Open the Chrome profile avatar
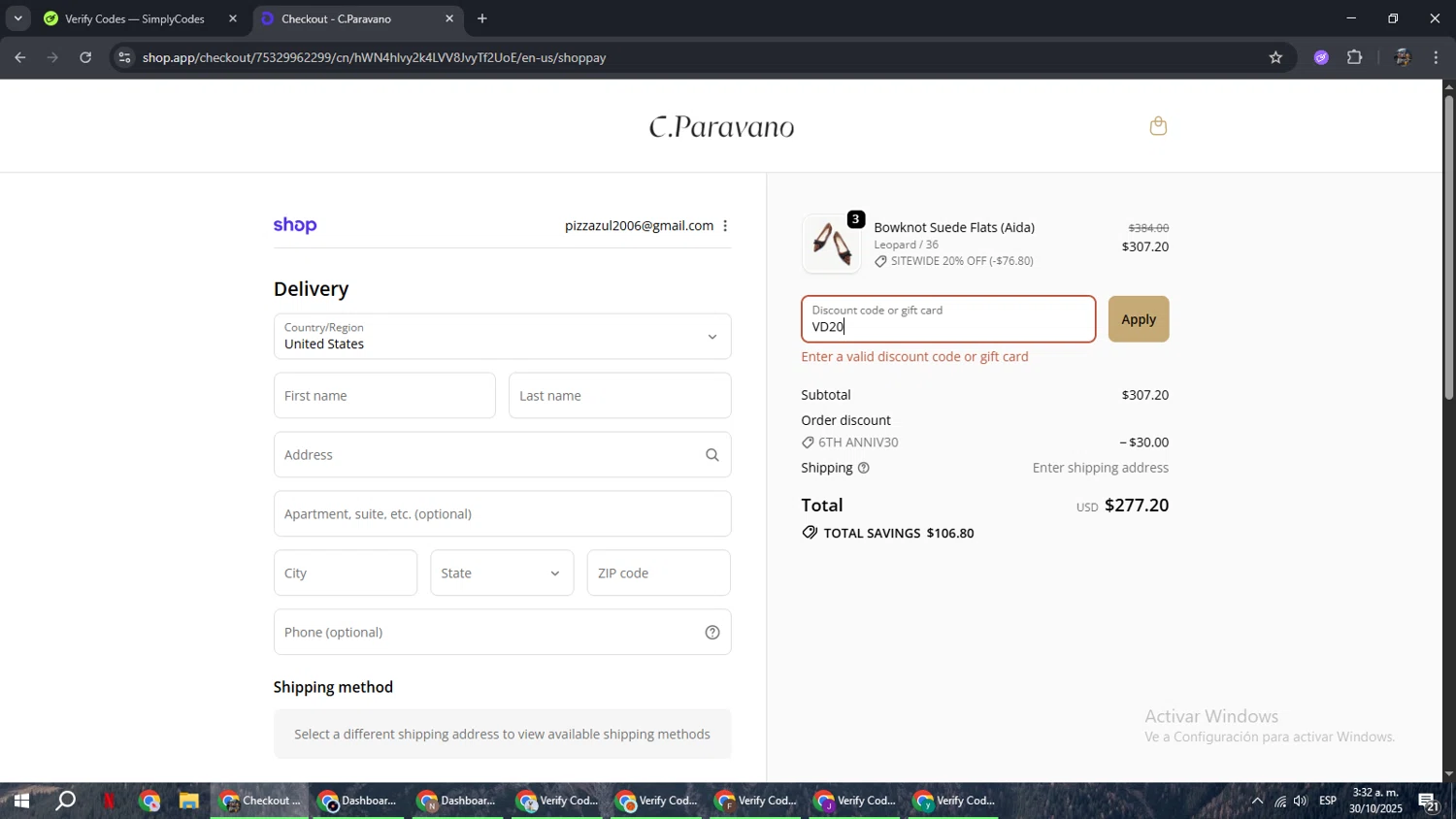Image resolution: width=1456 pixels, height=819 pixels. coord(1402,57)
